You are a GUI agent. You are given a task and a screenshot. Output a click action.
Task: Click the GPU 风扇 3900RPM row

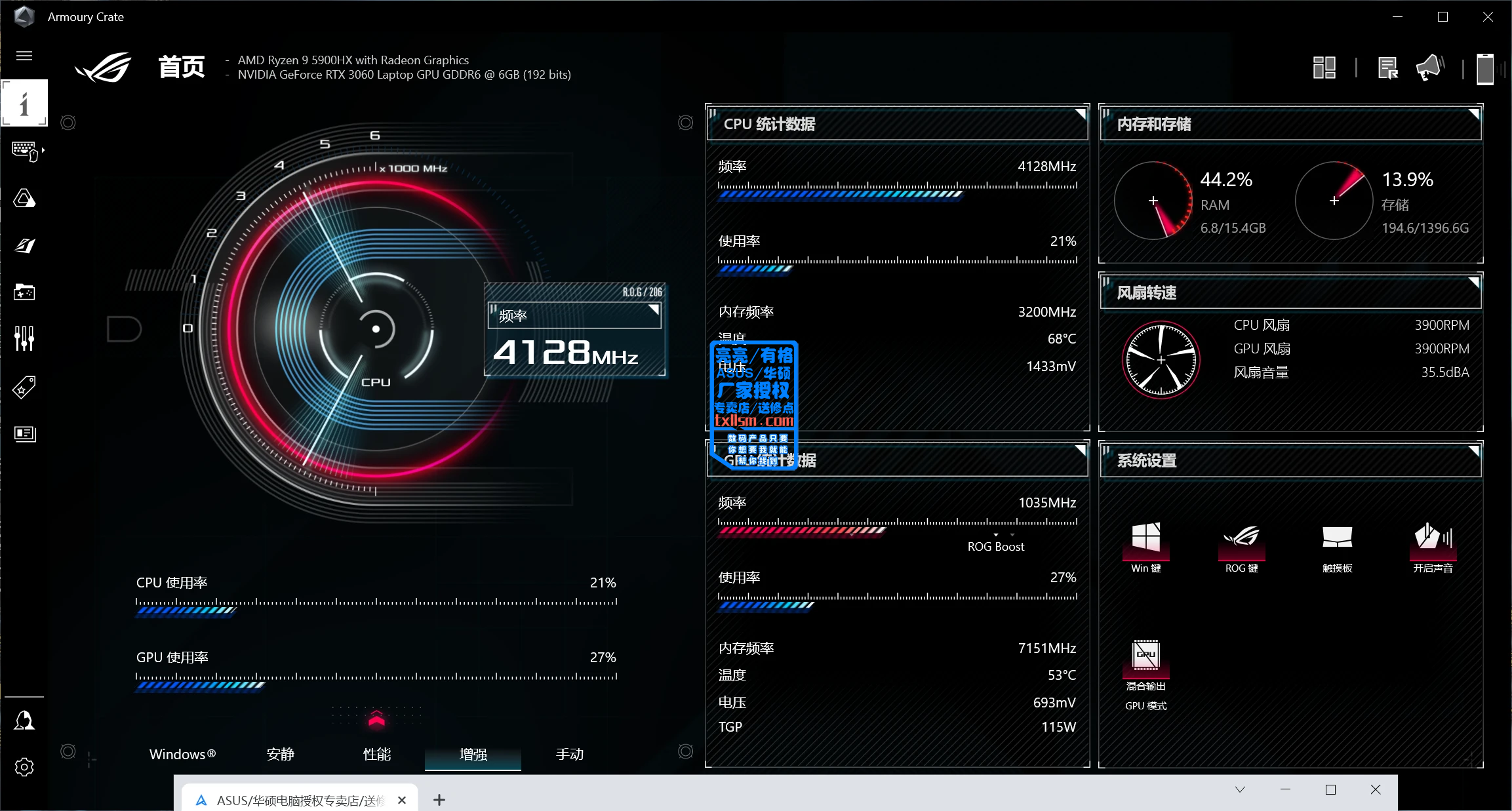(x=1351, y=349)
